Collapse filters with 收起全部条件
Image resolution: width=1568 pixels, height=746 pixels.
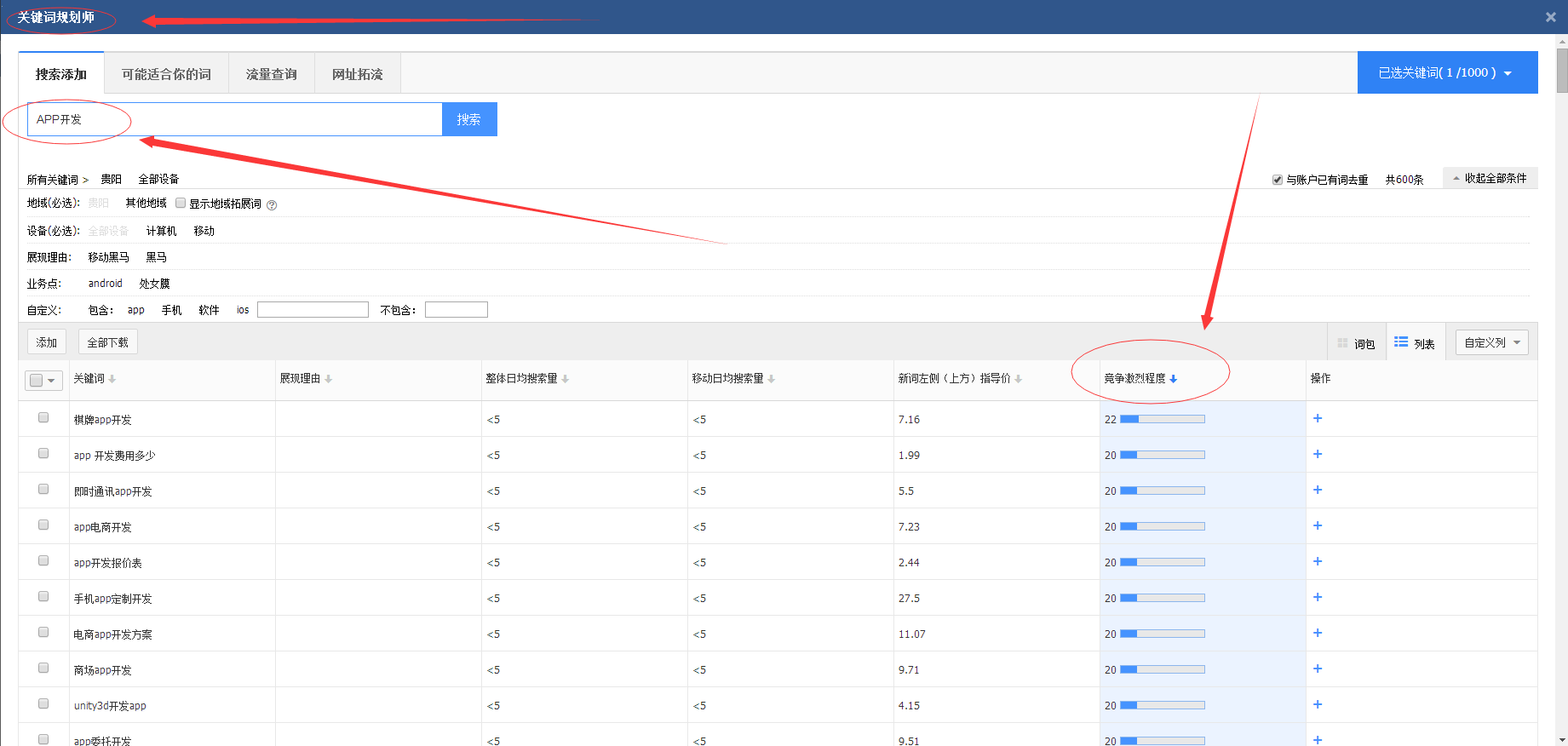click(x=1490, y=178)
